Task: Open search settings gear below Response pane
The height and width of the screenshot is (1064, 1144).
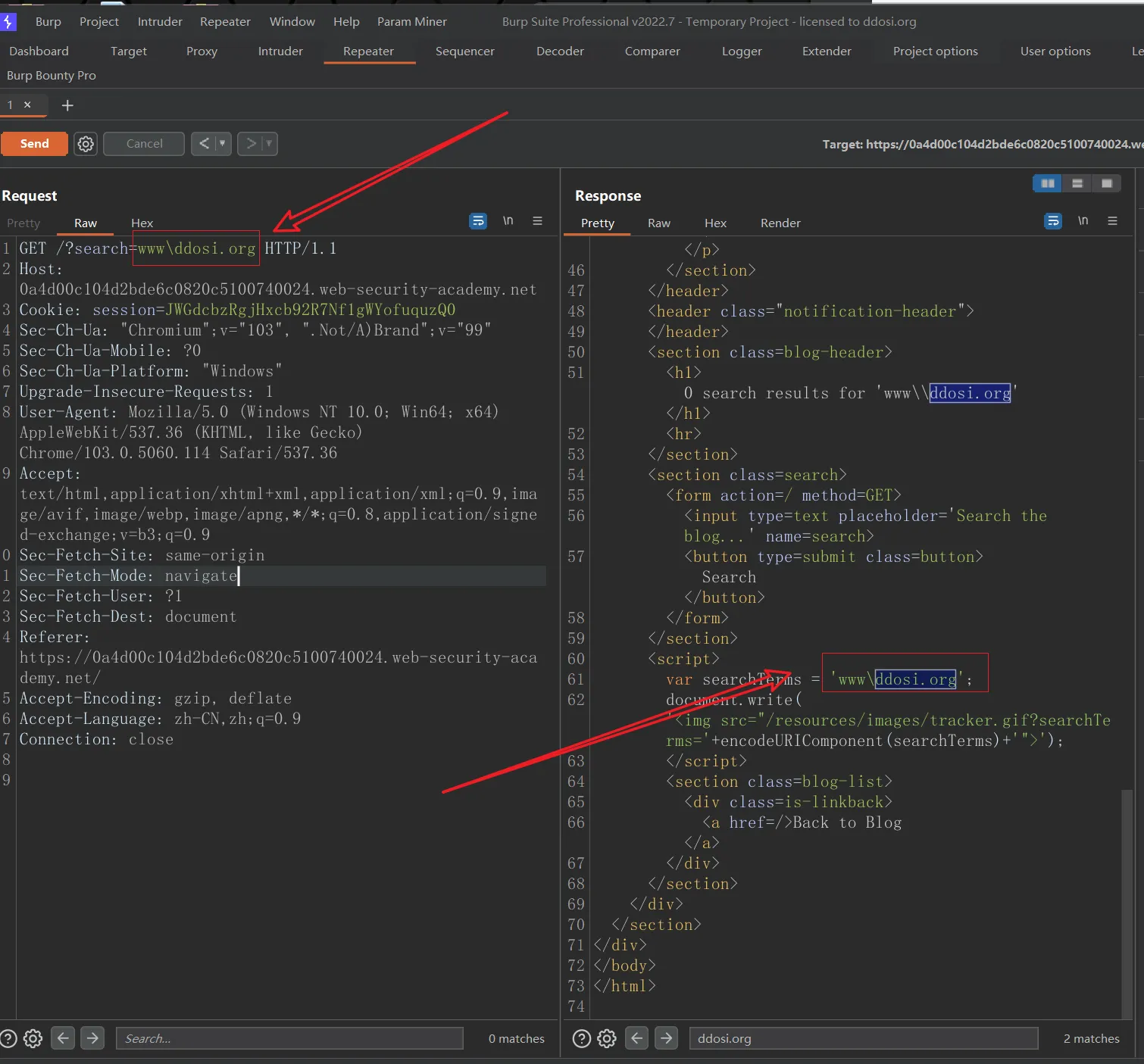Action: point(607,1038)
